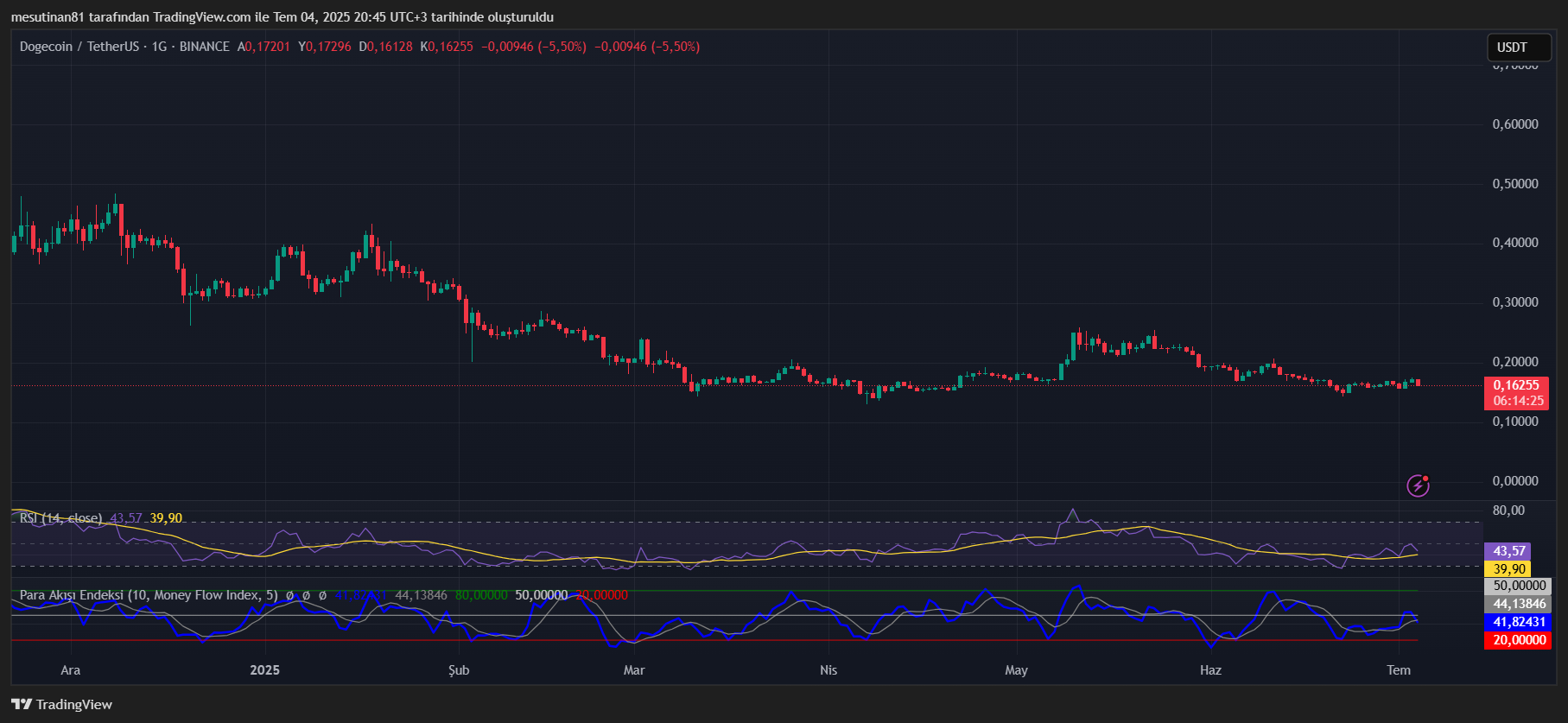Image resolution: width=1568 pixels, height=723 pixels.
Task: Click the Ara month label on time axis
Action: [x=71, y=670]
